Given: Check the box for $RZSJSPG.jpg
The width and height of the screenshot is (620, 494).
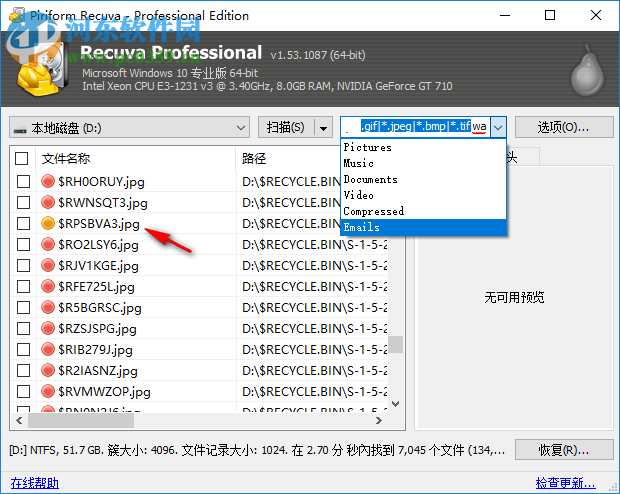Looking at the screenshot, I should coord(23,328).
